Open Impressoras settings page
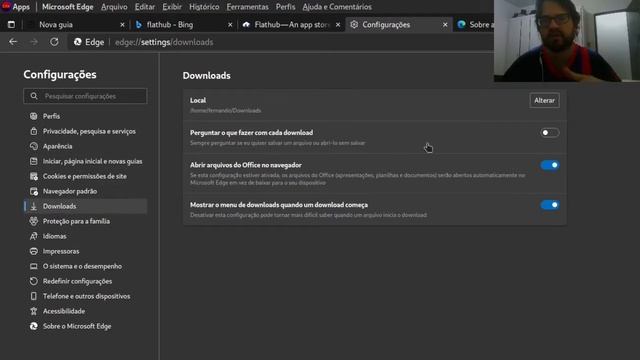Viewport: 640px width, 360px height. click(61, 251)
